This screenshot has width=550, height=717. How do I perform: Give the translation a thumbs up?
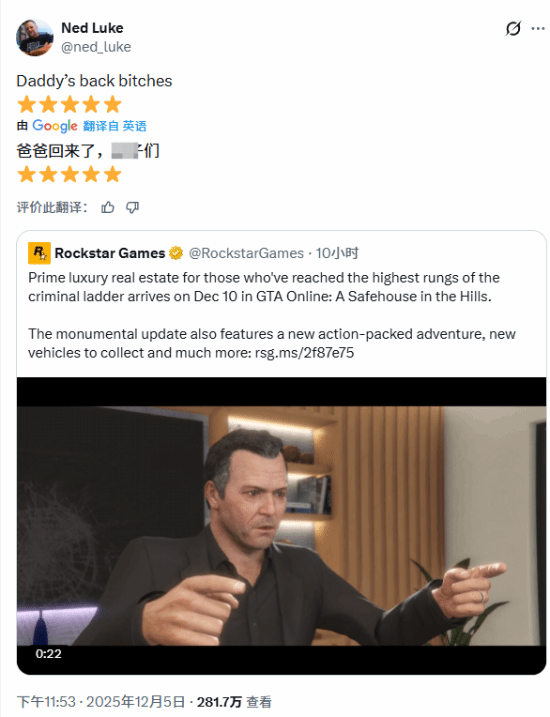tap(108, 208)
